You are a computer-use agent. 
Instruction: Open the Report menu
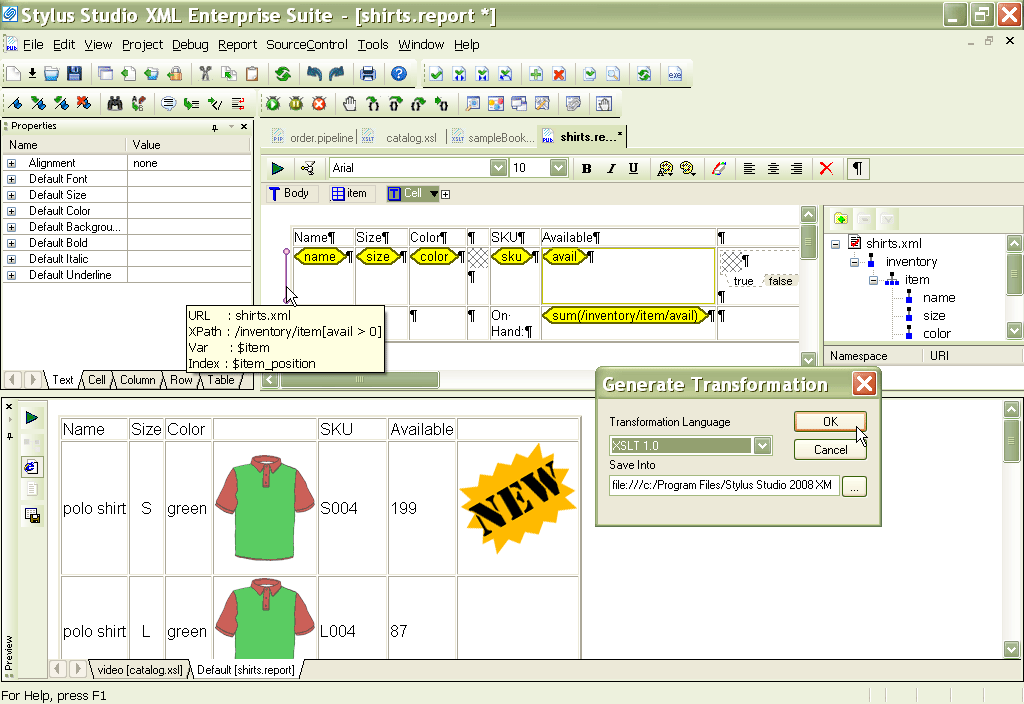(x=237, y=44)
